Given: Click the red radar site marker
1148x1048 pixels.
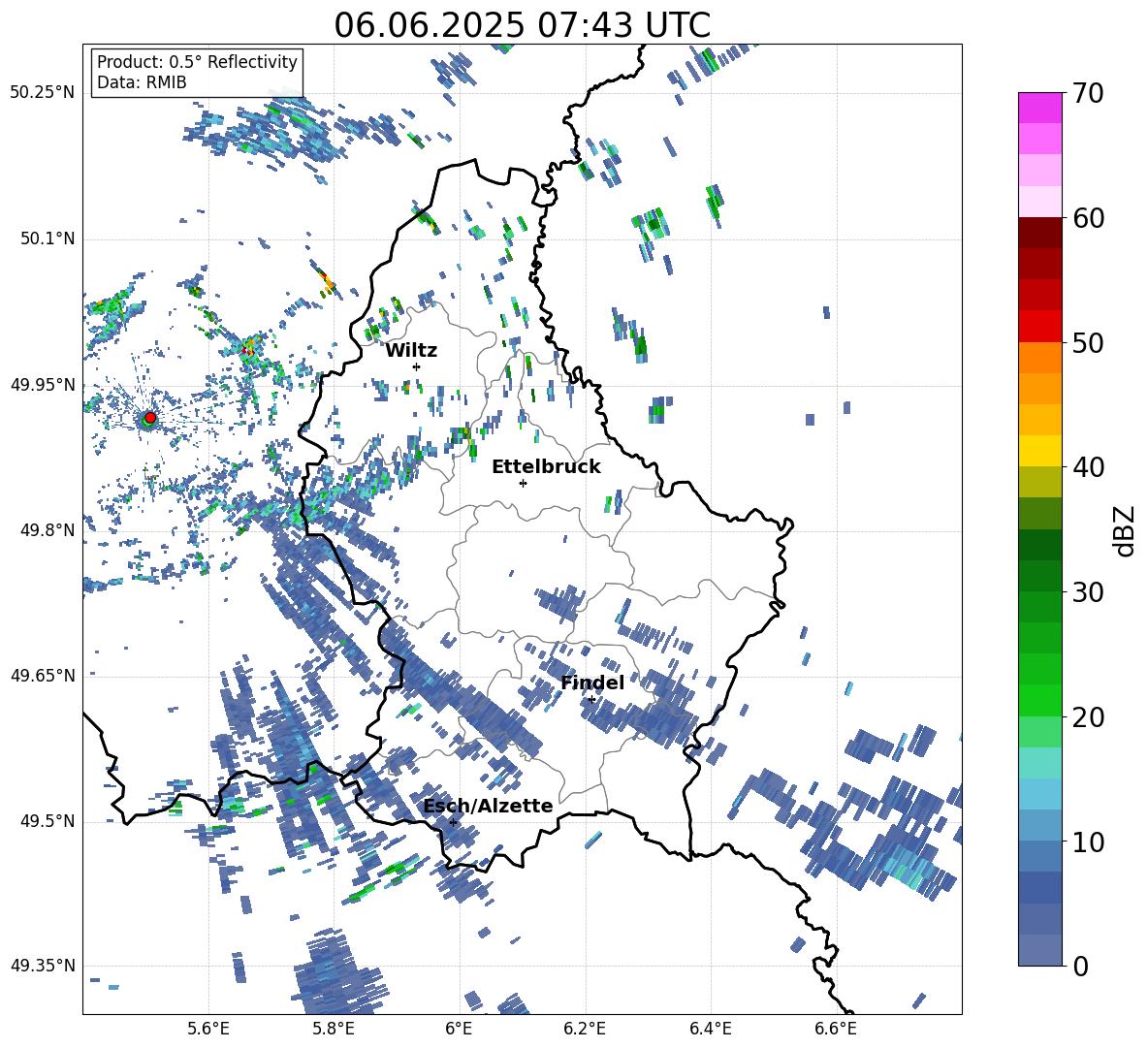Looking at the screenshot, I should (150, 417).
